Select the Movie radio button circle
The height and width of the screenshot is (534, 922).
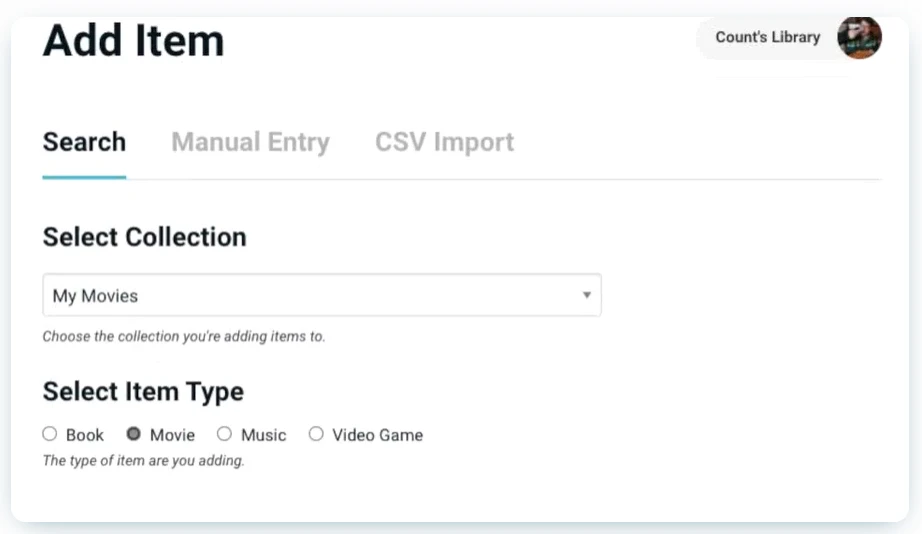tap(134, 434)
